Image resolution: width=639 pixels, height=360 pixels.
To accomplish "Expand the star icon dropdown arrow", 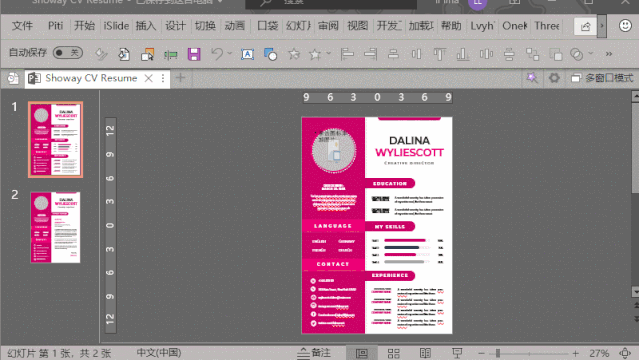I will pos(328,53).
